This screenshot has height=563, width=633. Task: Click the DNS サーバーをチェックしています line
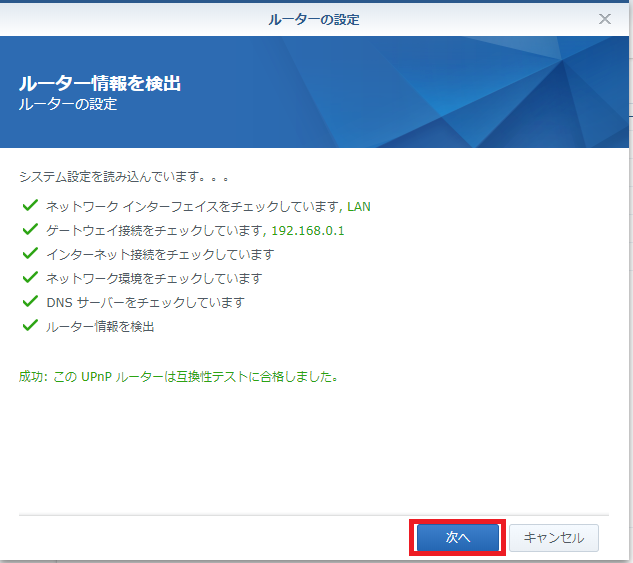pyautogui.click(x=145, y=302)
